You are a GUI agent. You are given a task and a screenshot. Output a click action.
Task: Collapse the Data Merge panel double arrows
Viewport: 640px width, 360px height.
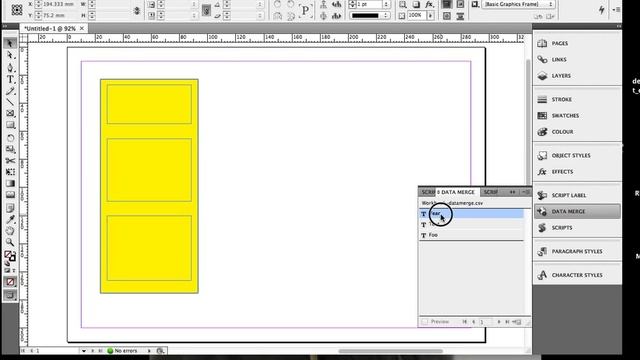(512, 192)
